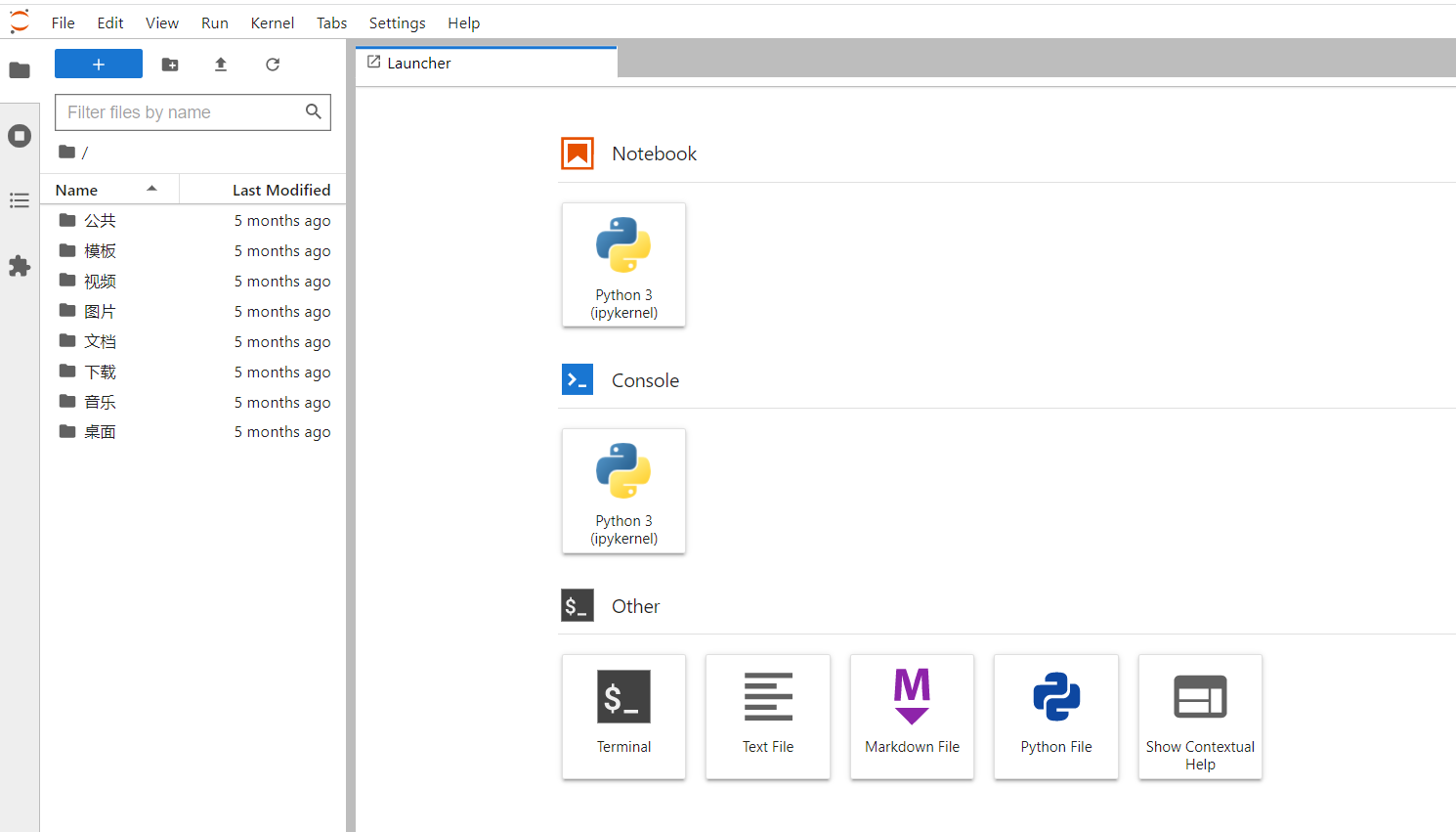Image resolution: width=1456 pixels, height=832 pixels.
Task: Refresh the file browser list
Action: (x=273, y=65)
